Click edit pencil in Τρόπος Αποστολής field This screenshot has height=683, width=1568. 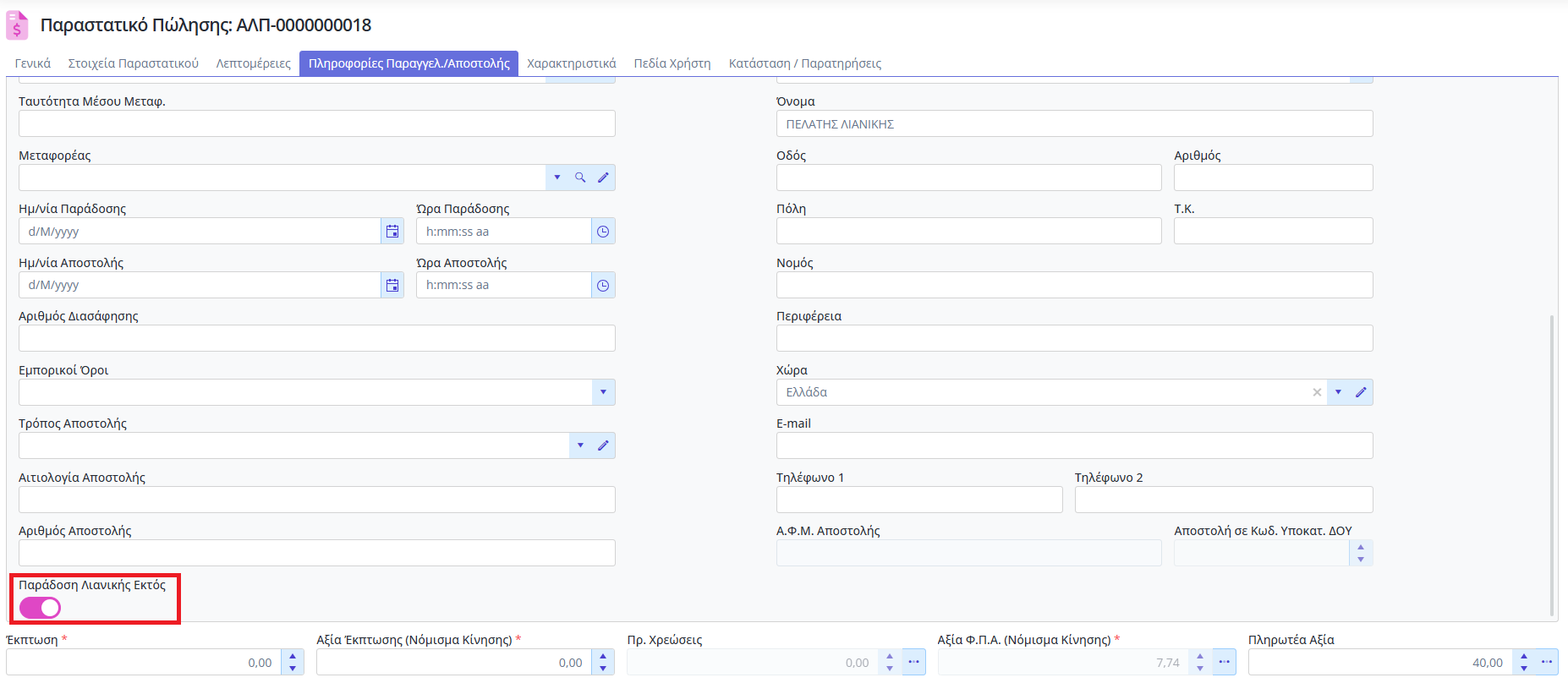(x=603, y=445)
